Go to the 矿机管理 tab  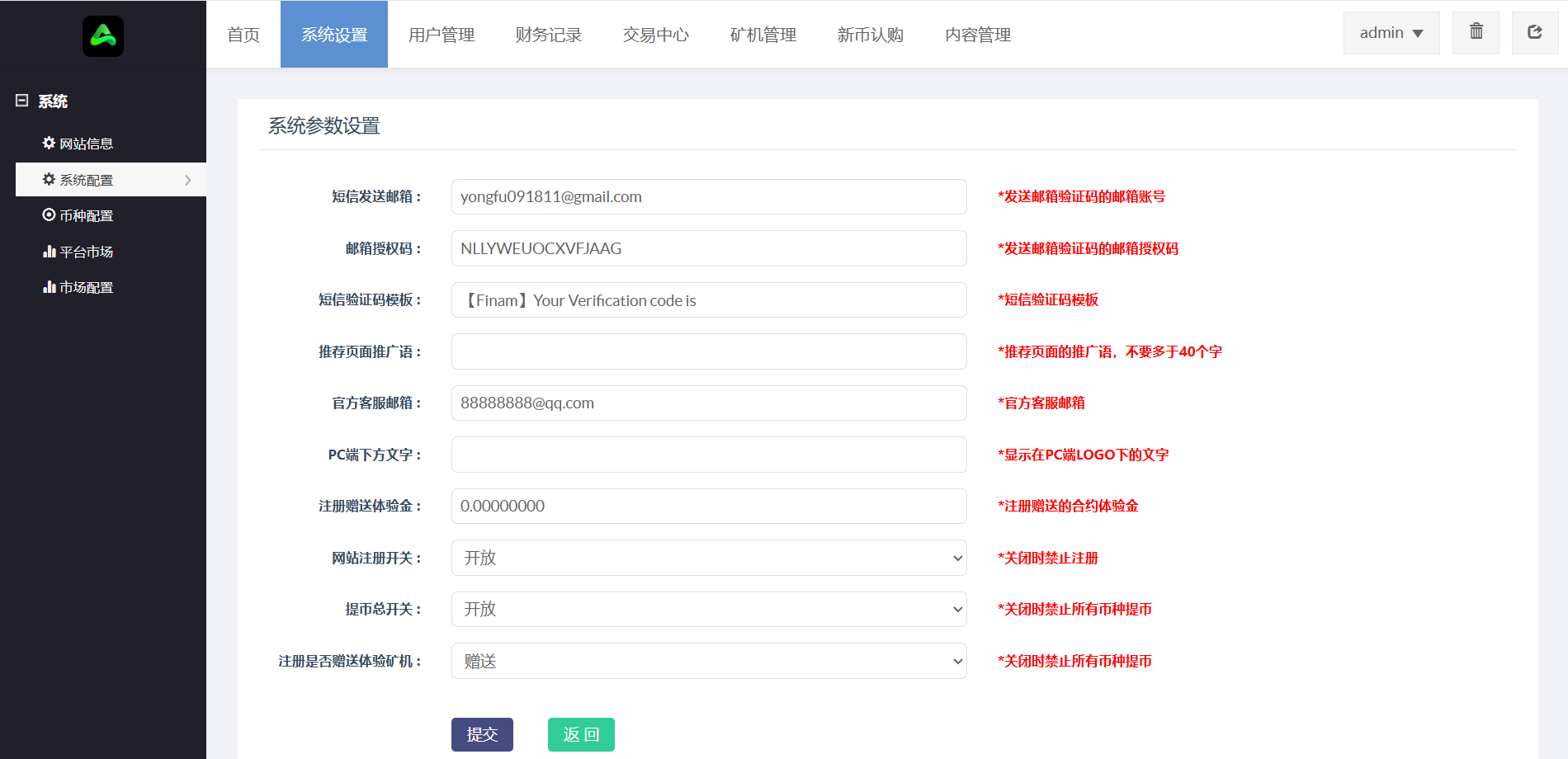pos(763,35)
